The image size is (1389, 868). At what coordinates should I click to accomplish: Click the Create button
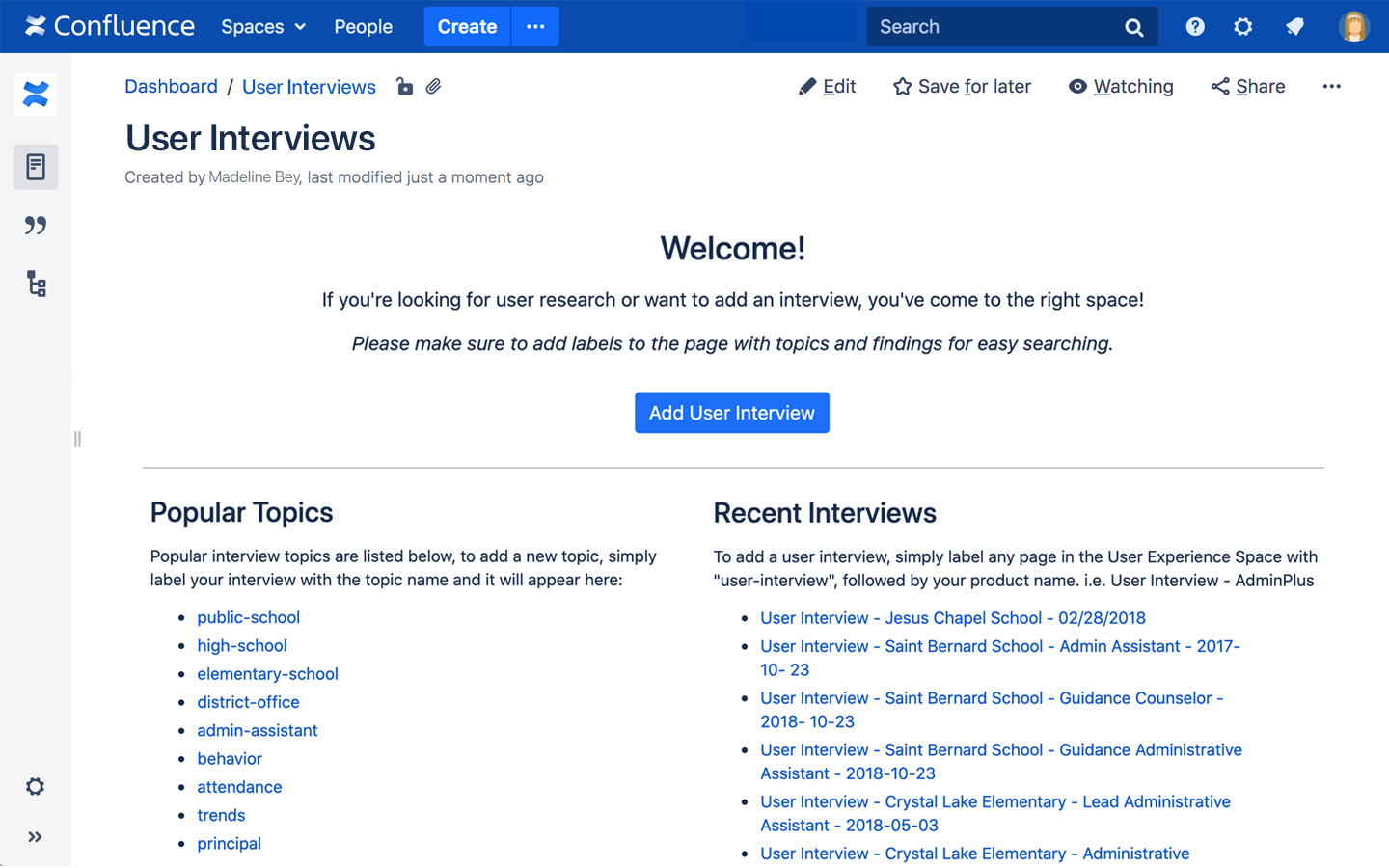[x=467, y=27]
